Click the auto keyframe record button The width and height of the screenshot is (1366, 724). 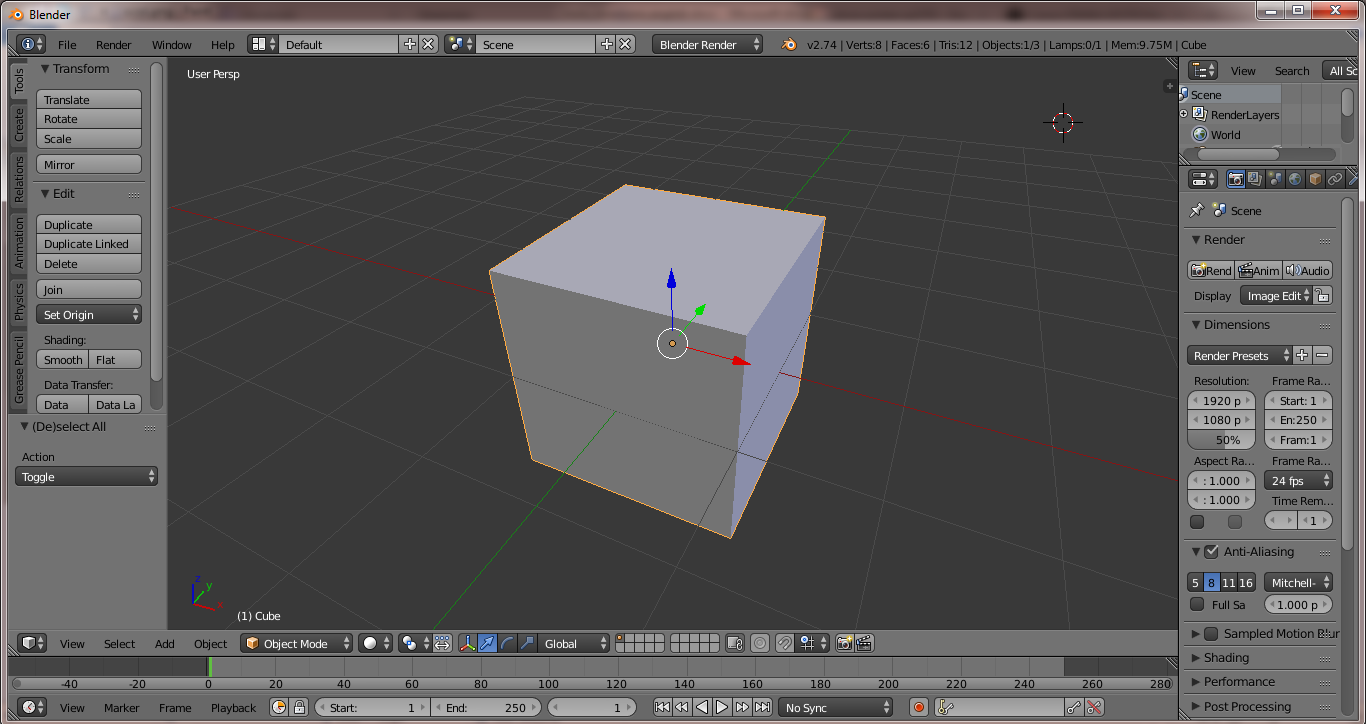(x=920, y=707)
